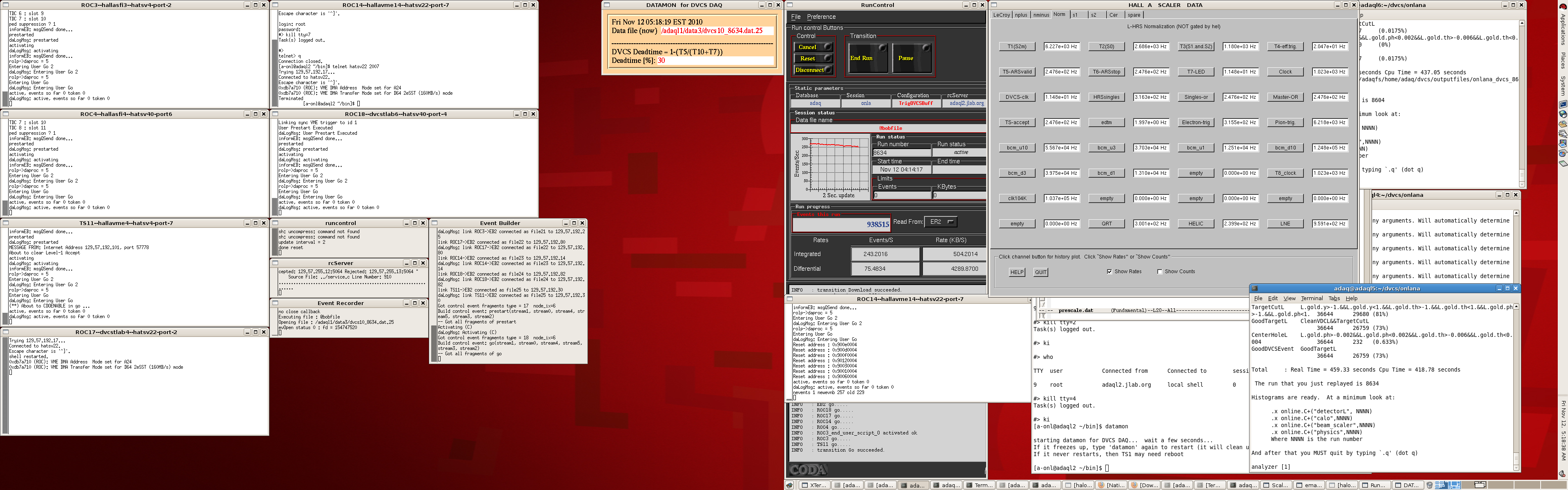Open Terminal menu in adaql5 terminal

point(1312,298)
